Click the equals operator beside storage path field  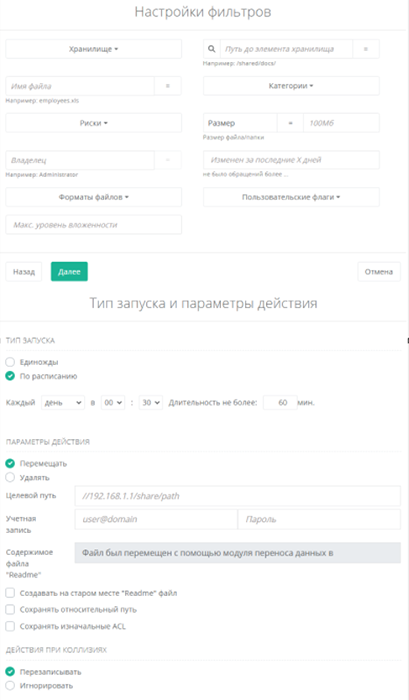point(366,49)
